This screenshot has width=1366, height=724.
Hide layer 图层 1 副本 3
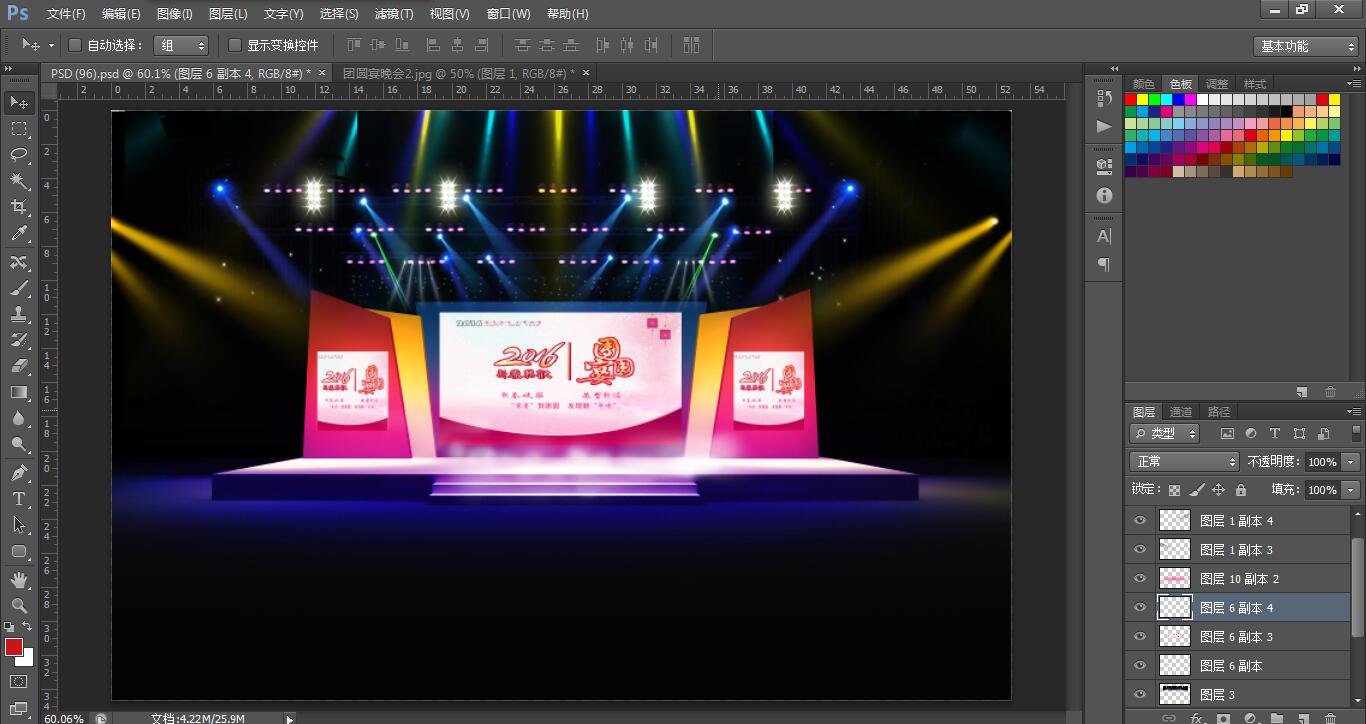coord(1140,550)
